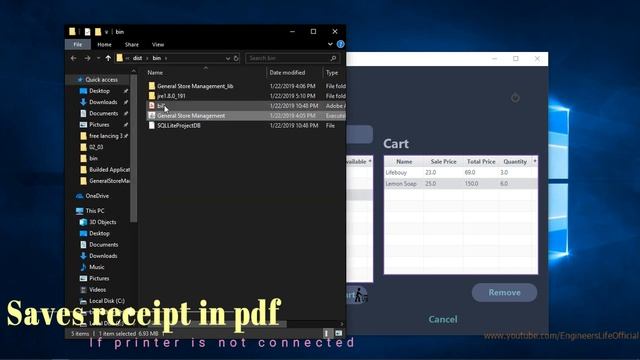The height and width of the screenshot is (360, 640).
Task: Select General Store Management executable
Action: point(191,116)
